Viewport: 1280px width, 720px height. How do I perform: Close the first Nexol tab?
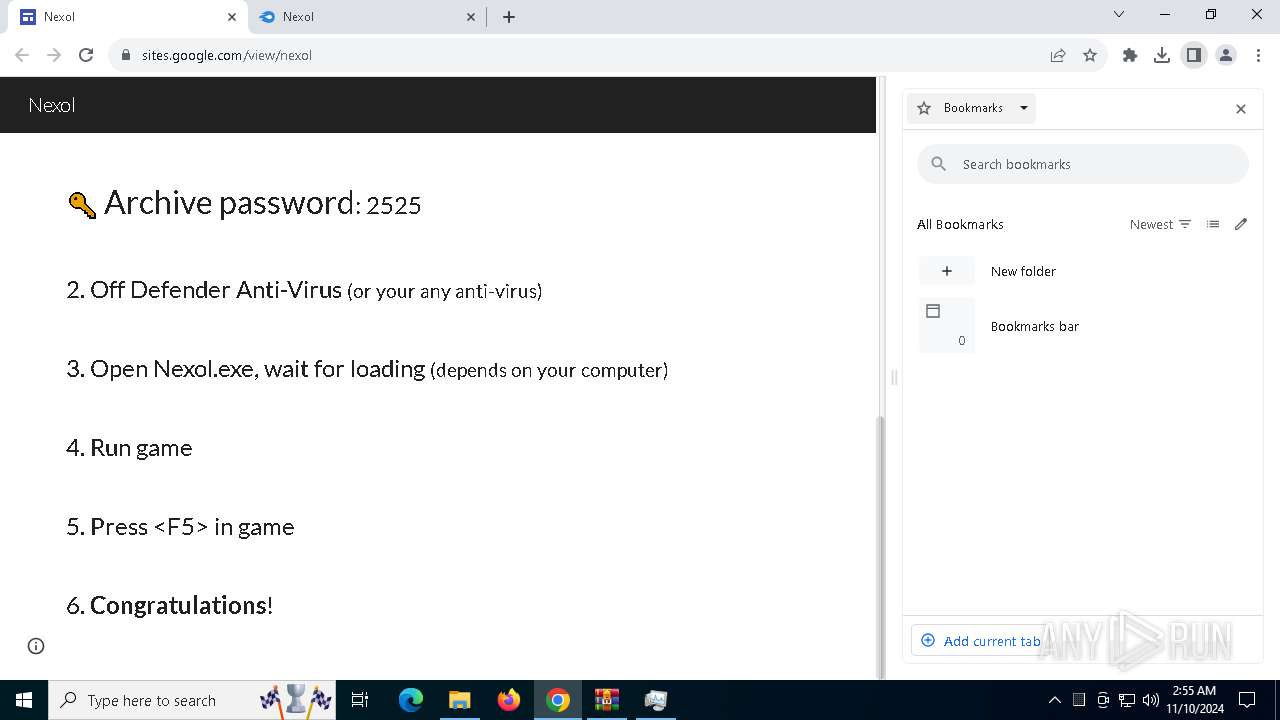233,17
